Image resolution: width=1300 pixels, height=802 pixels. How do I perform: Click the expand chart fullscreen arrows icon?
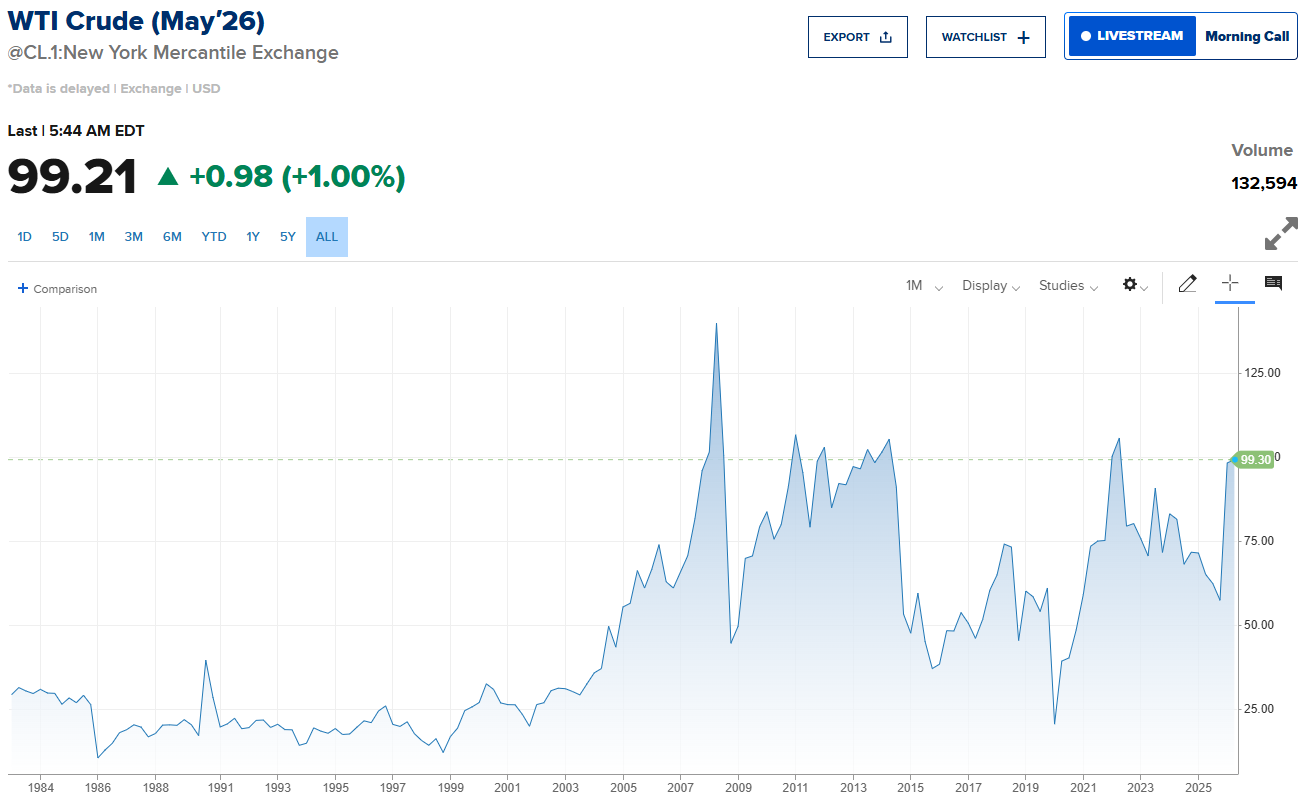[1280, 234]
